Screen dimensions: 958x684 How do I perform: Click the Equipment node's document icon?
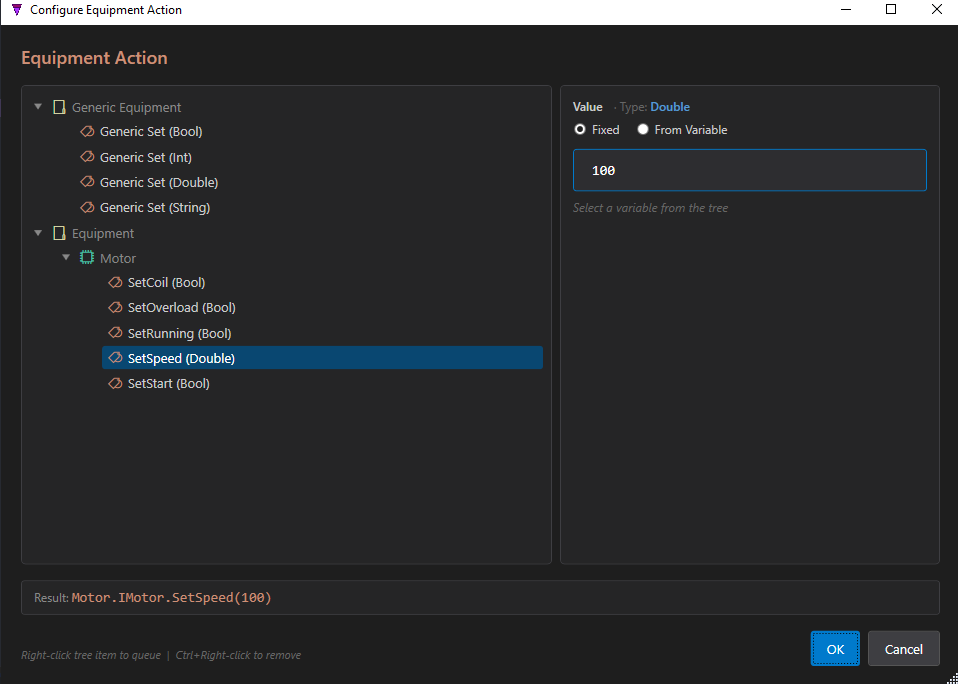point(59,233)
